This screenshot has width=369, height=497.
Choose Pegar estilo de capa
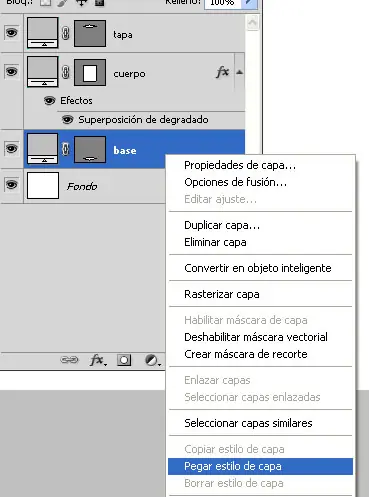(260, 466)
